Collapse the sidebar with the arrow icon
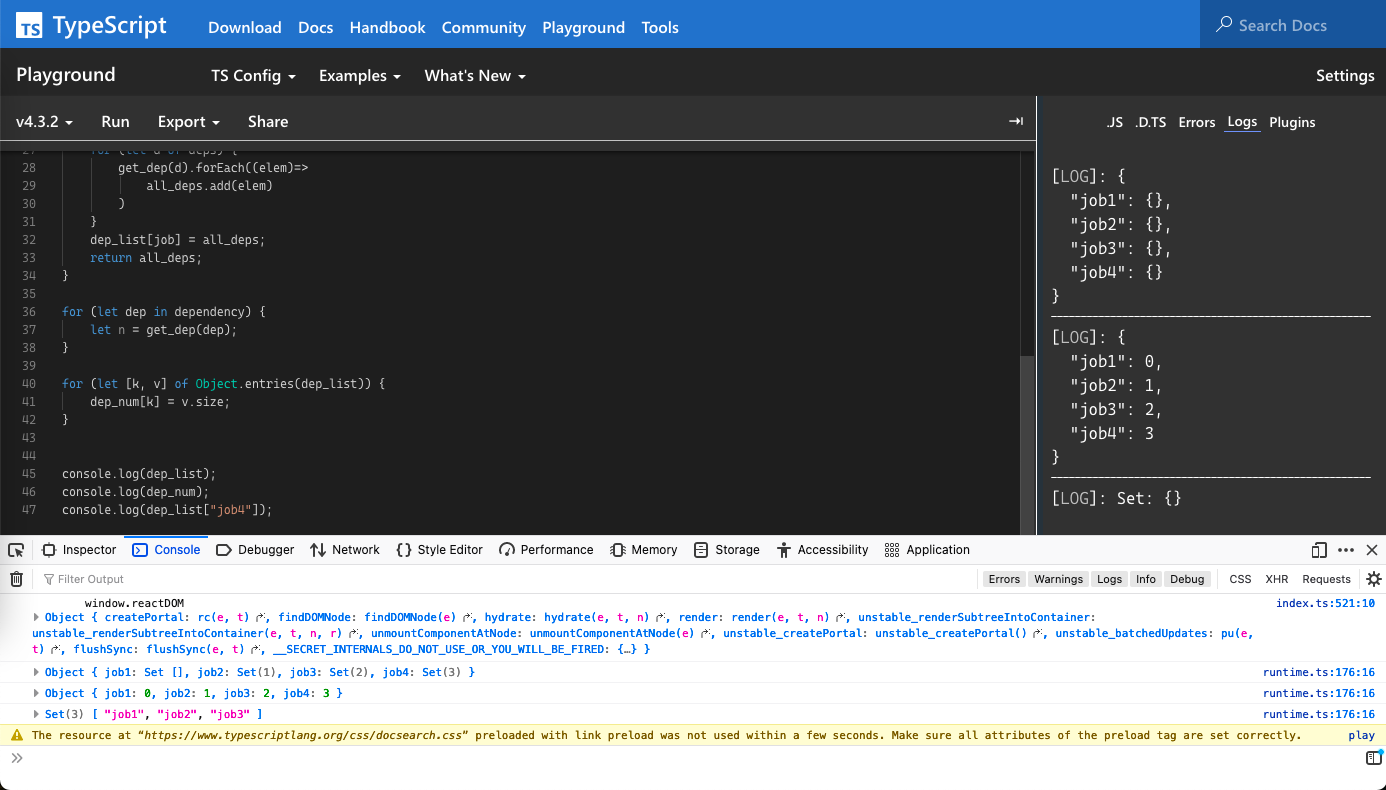Screen dimensions: 1386x790 (x=1016, y=121)
